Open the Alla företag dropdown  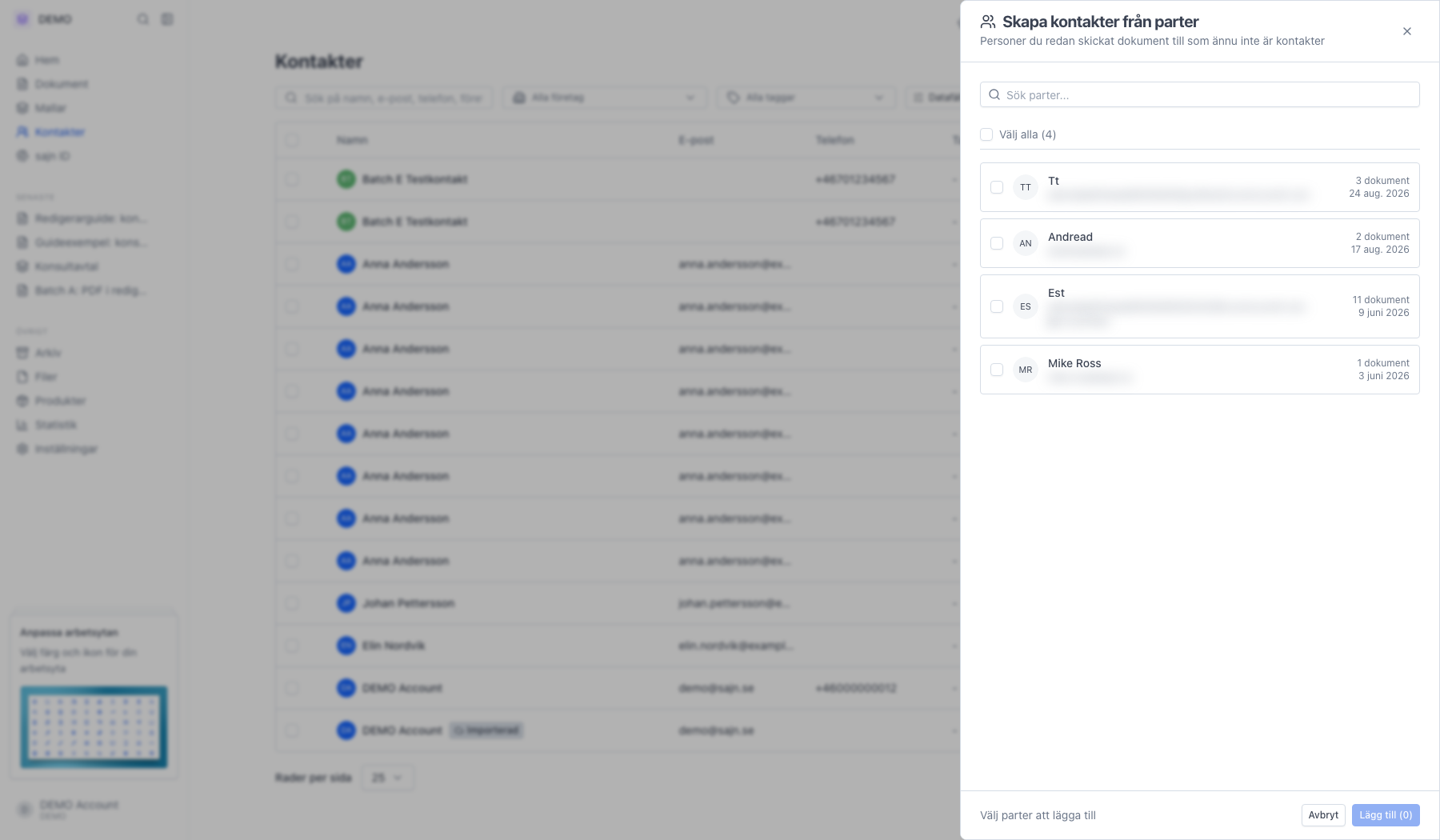point(605,98)
